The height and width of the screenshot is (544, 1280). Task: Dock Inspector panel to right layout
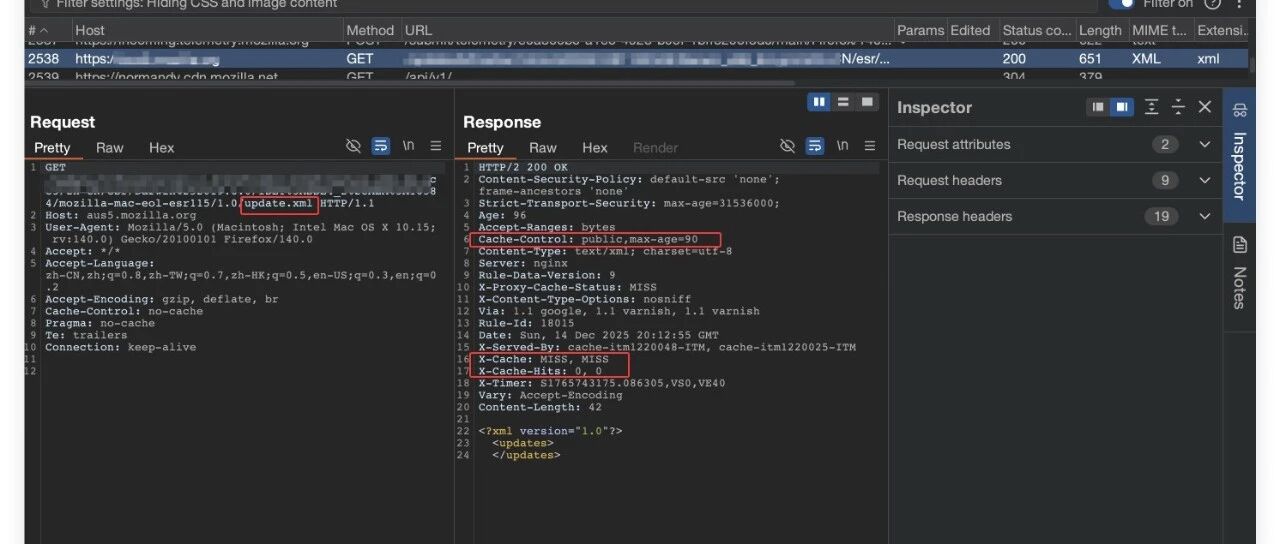(1121, 107)
